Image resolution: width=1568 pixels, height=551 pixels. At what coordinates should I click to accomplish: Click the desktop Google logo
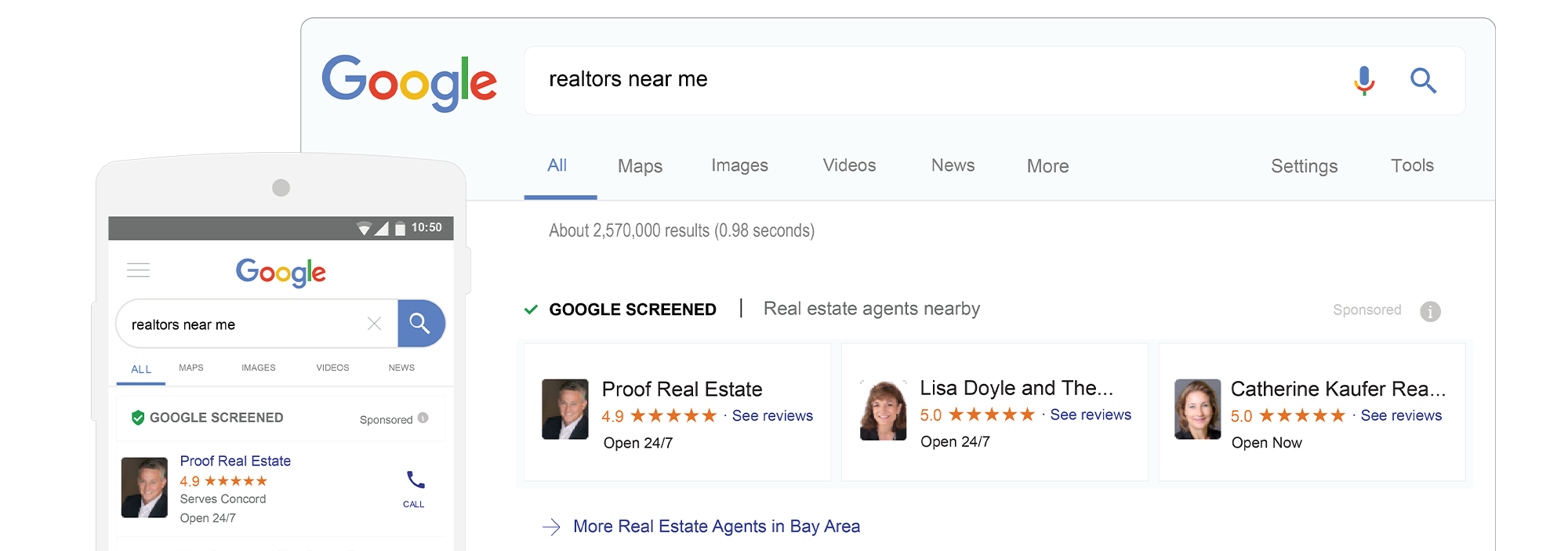[409, 83]
